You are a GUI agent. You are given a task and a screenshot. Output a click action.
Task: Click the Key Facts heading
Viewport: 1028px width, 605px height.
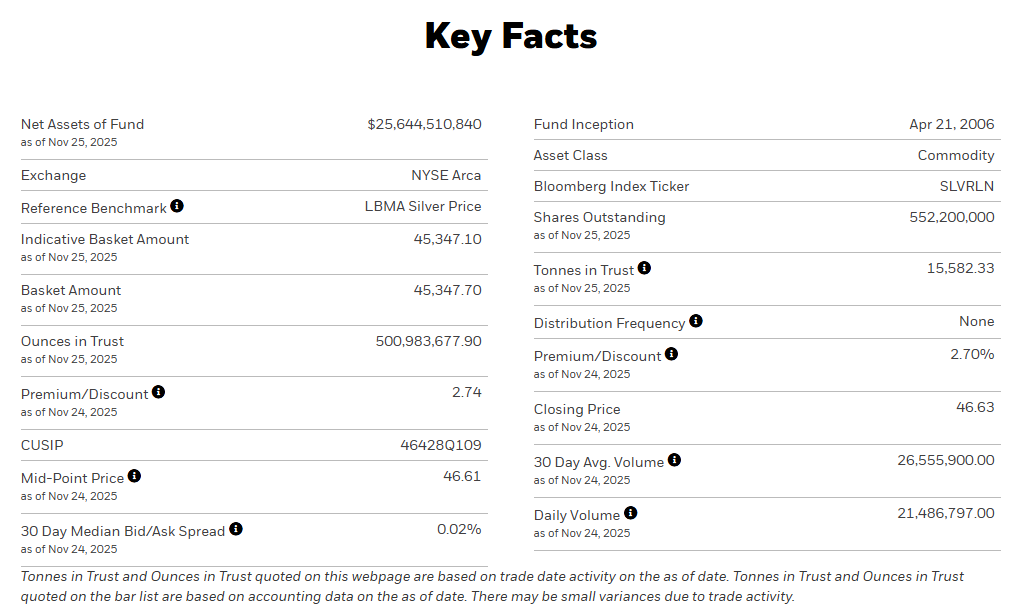click(511, 37)
